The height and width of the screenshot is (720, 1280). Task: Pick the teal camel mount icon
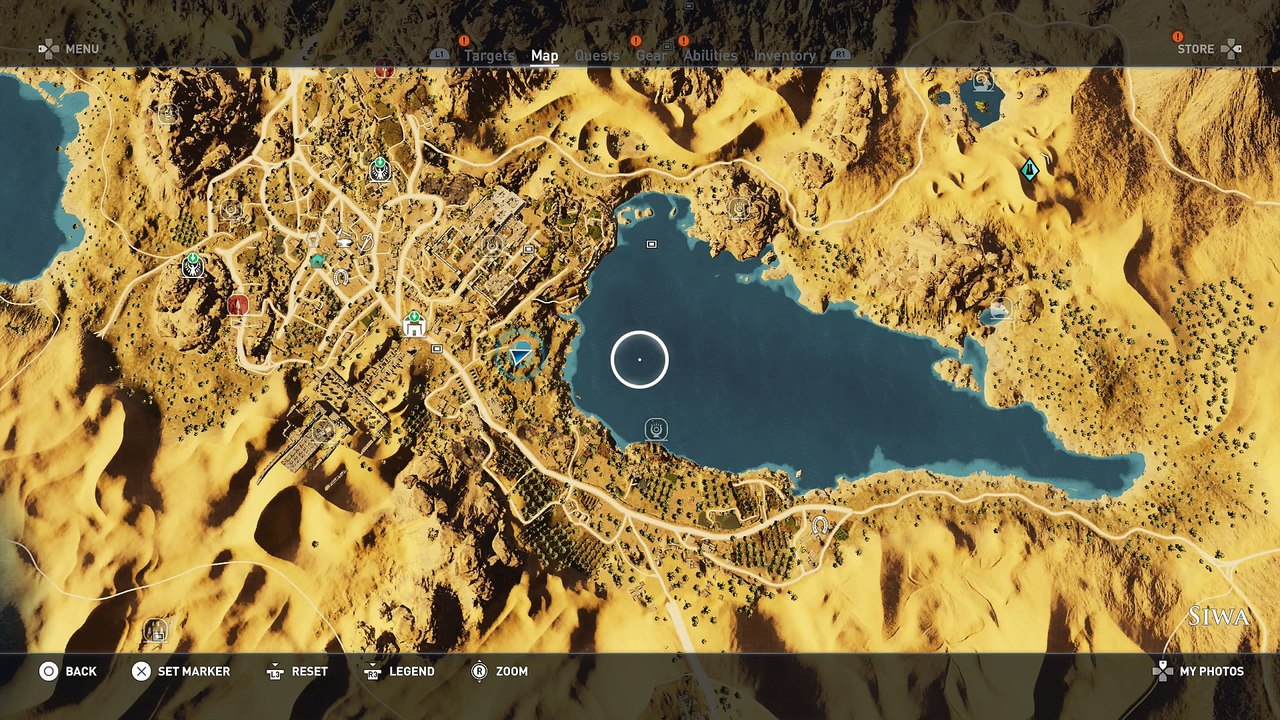coord(318,261)
